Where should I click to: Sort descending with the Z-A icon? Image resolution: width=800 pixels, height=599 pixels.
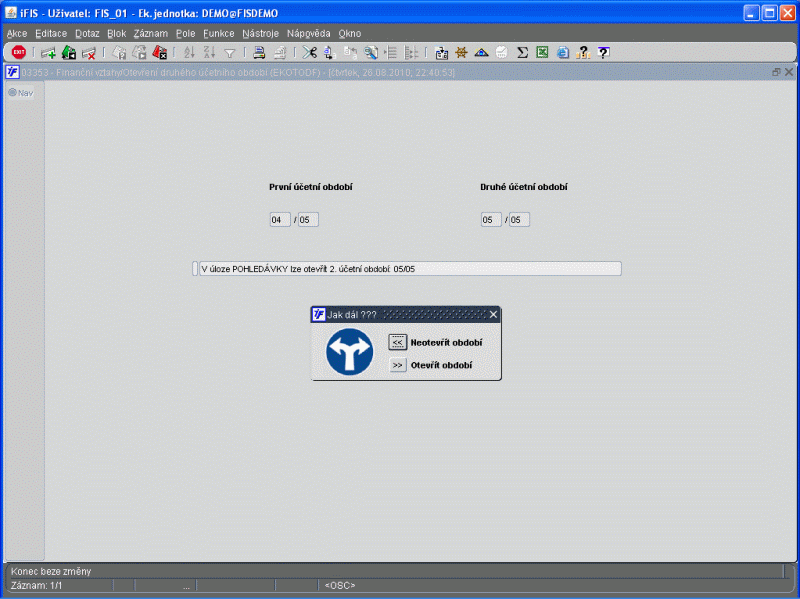(x=209, y=53)
